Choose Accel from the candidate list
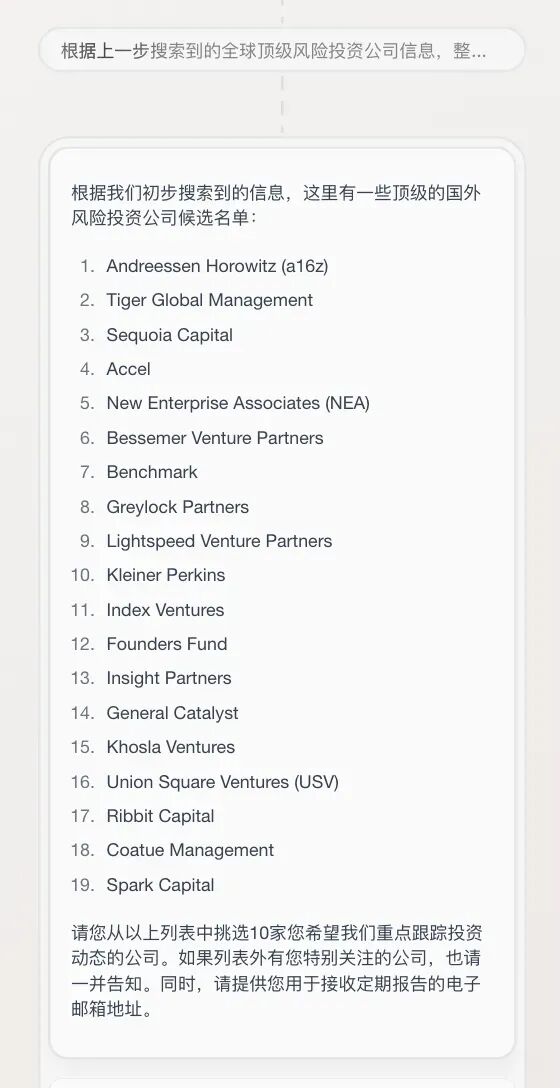 (128, 369)
